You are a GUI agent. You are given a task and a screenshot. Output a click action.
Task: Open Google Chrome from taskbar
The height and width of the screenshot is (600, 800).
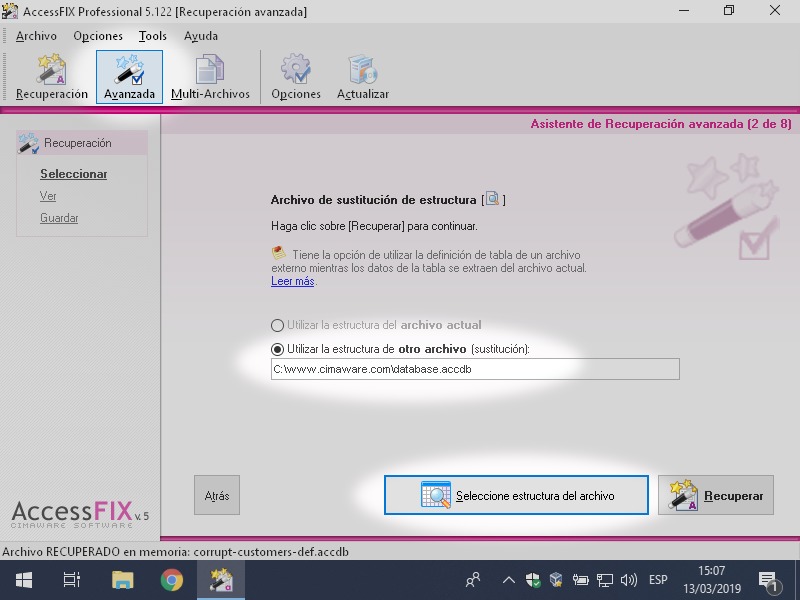172,580
